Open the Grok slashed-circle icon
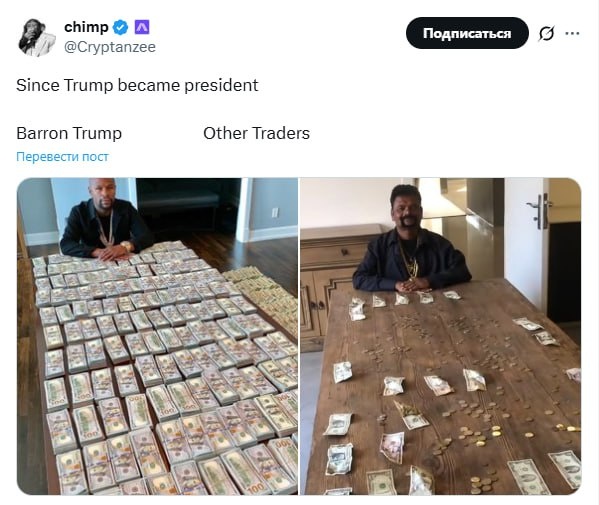The image size is (599, 505). coord(546,34)
